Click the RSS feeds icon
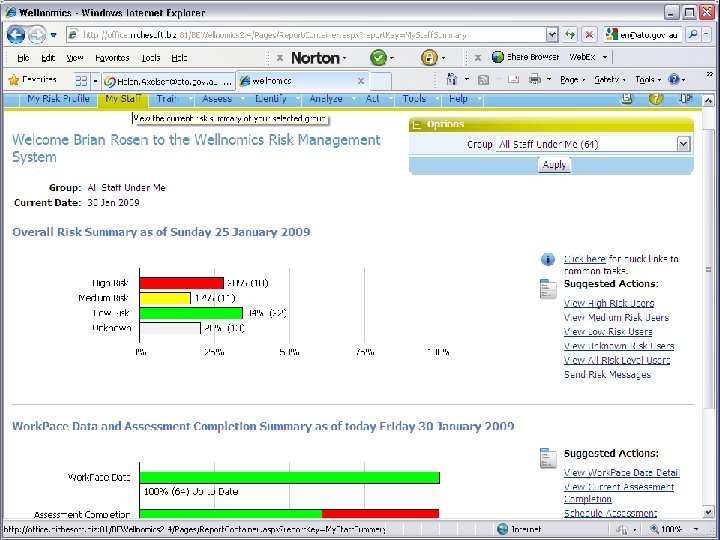This screenshot has height=540, width=720. (483, 80)
